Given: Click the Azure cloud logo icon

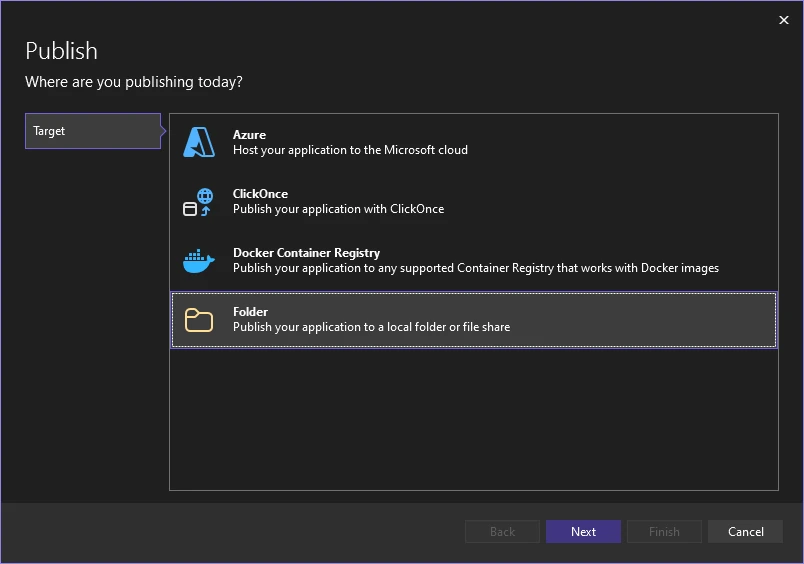Looking at the screenshot, I should point(199,142).
